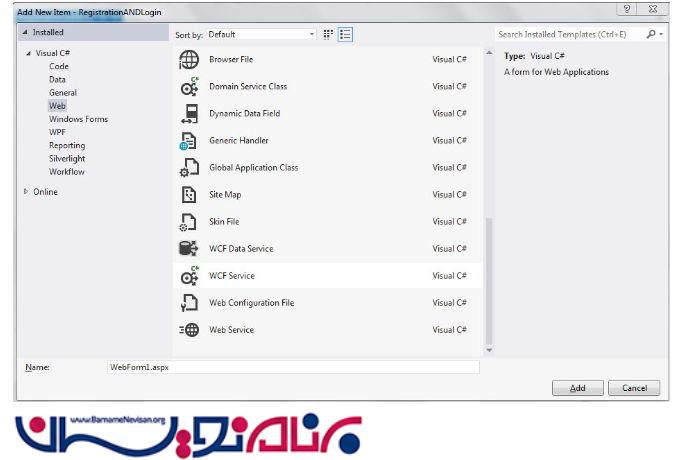Click the Add button
Image resolution: width=676 pixels, height=460 pixels.
point(578,388)
